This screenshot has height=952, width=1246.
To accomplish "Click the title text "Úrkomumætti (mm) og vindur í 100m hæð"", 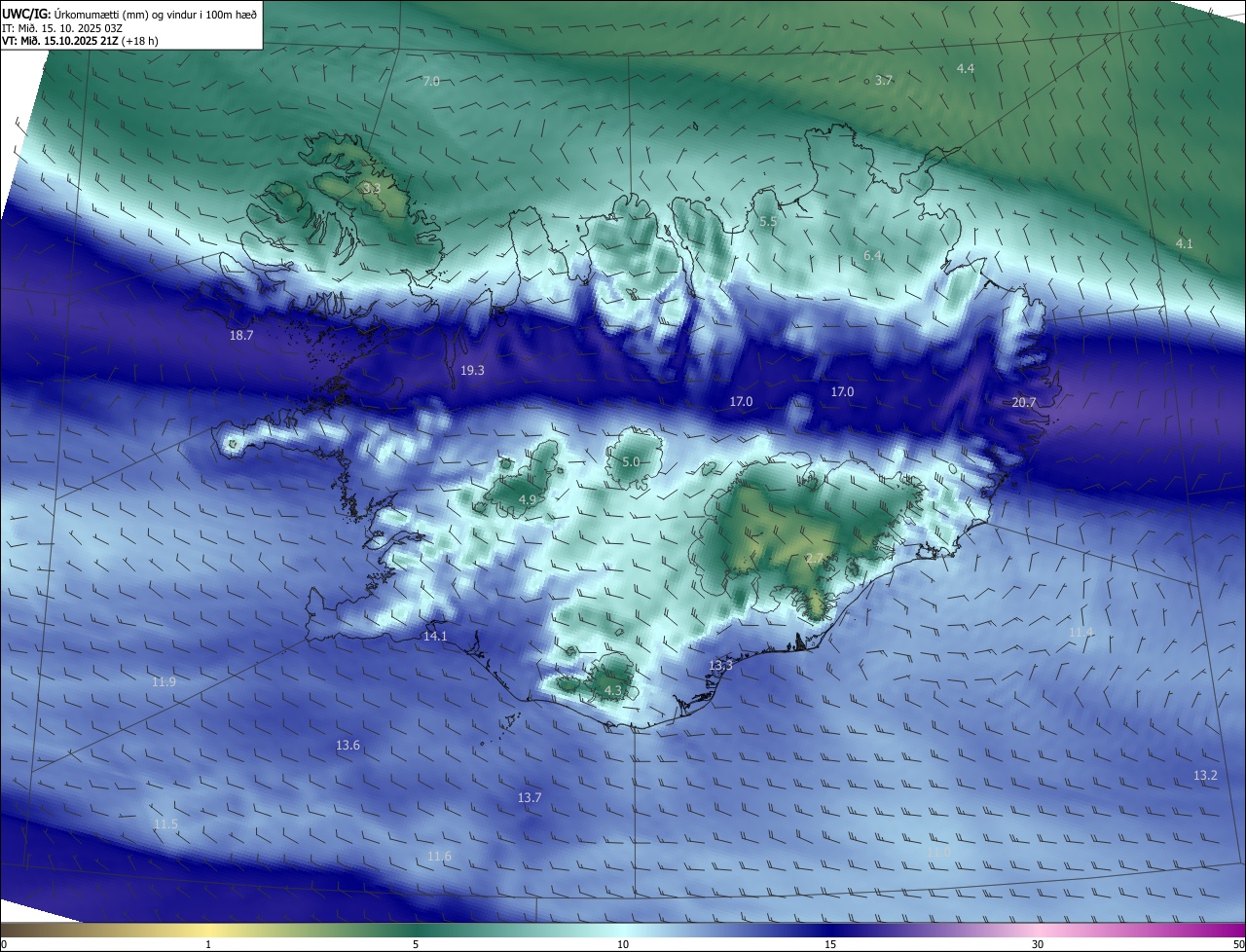I will [x=154, y=14].
